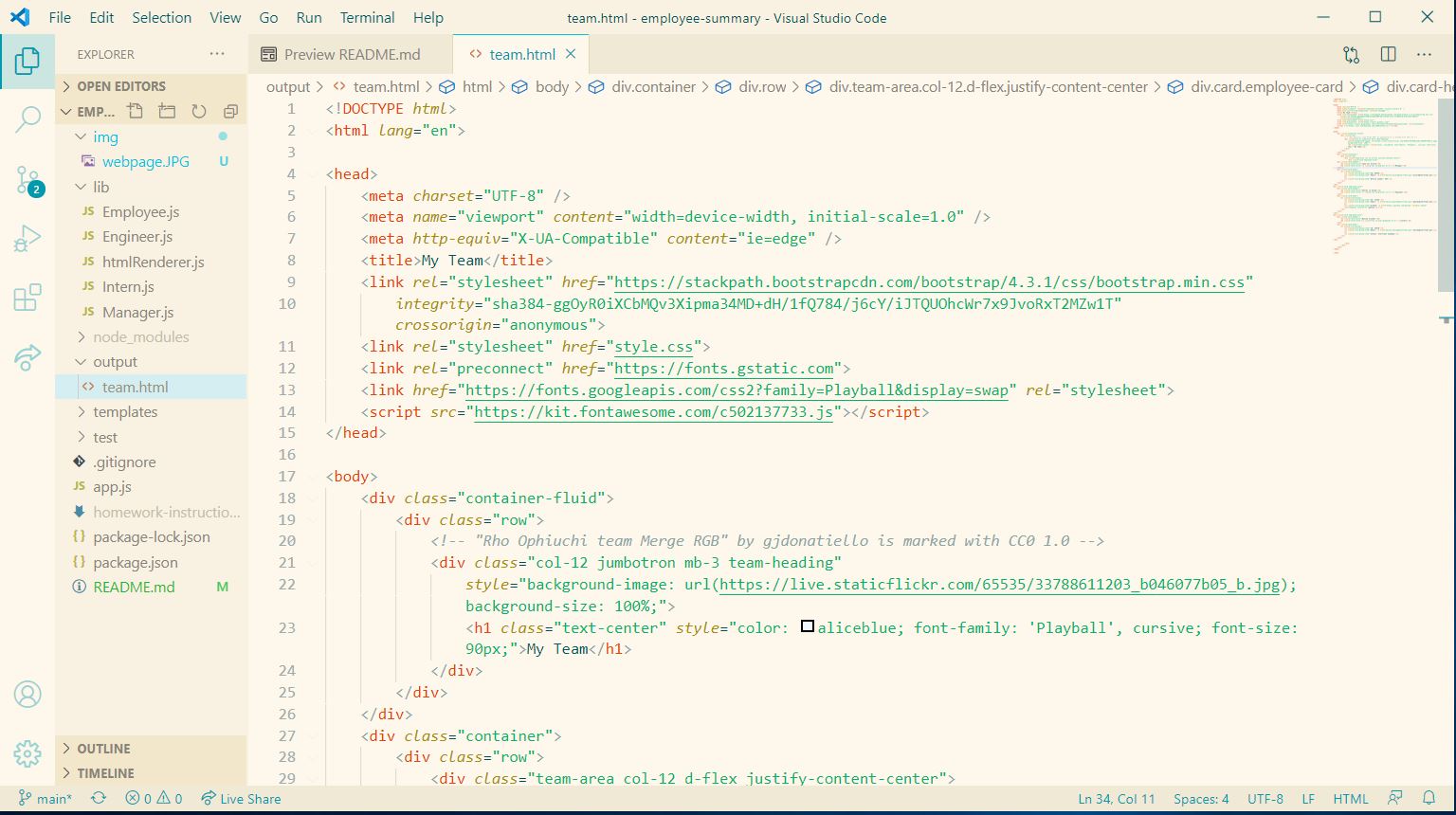Open notifications bell in status bar
The height and width of the screenshot is (815, 1456).
click(1429, 798)
